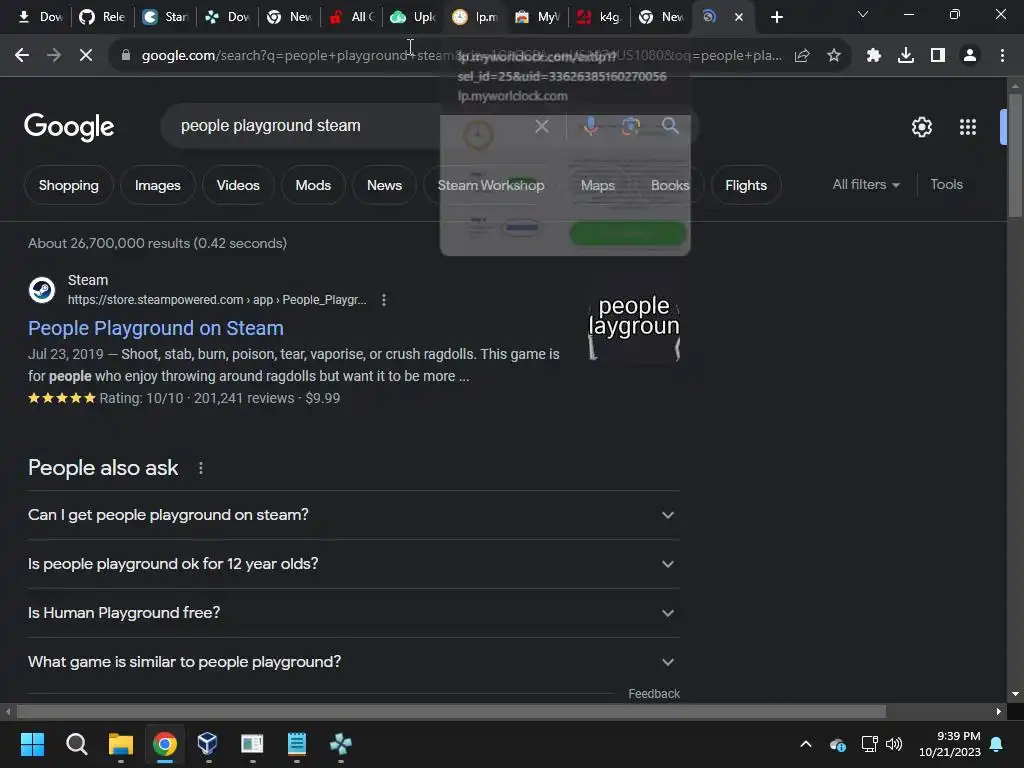Submit search with the magnifier icon
1024x768 pixels.
pos(670,125)
